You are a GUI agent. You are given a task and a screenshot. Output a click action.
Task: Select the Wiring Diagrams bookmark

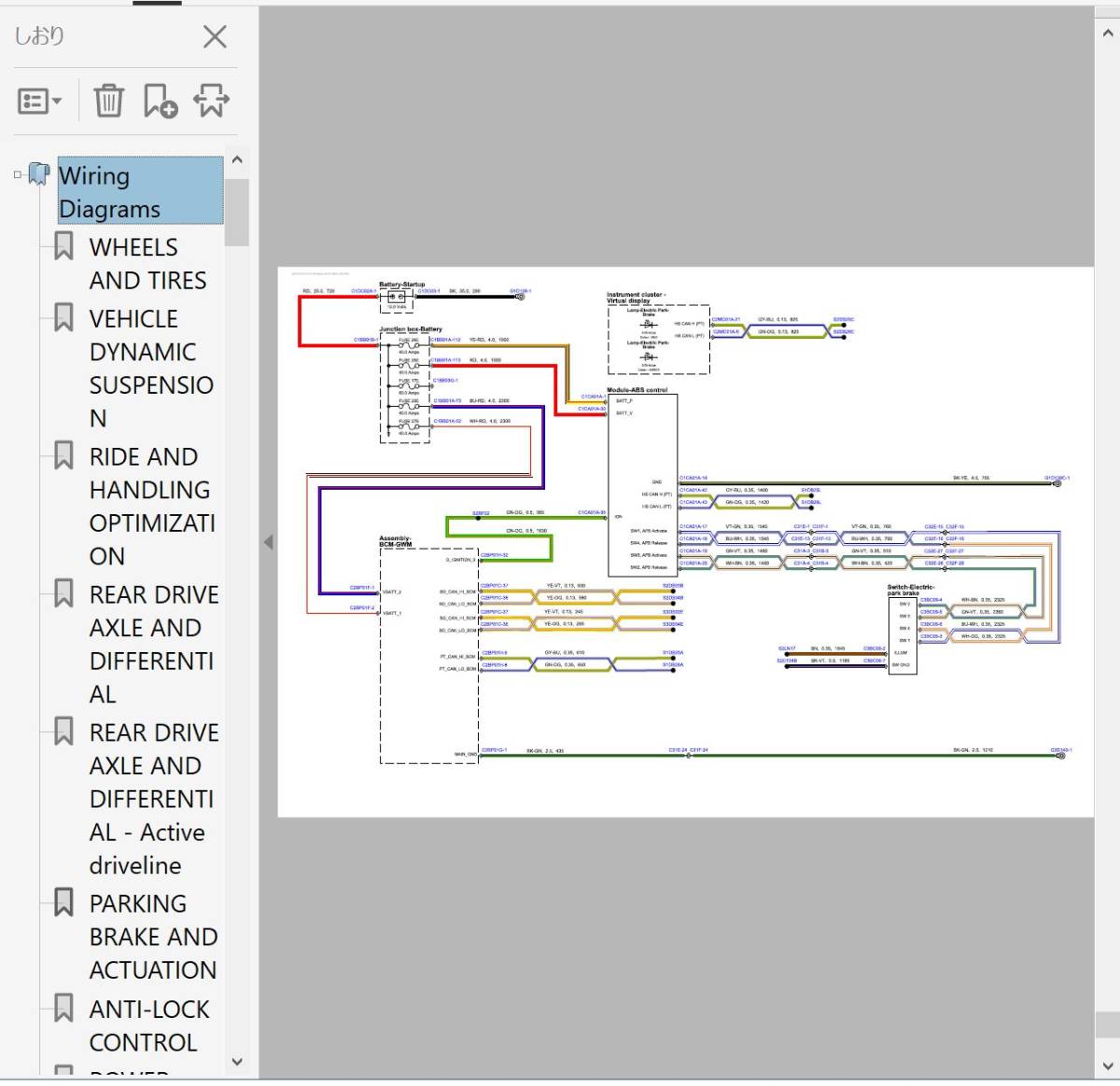tap(140, 191)
